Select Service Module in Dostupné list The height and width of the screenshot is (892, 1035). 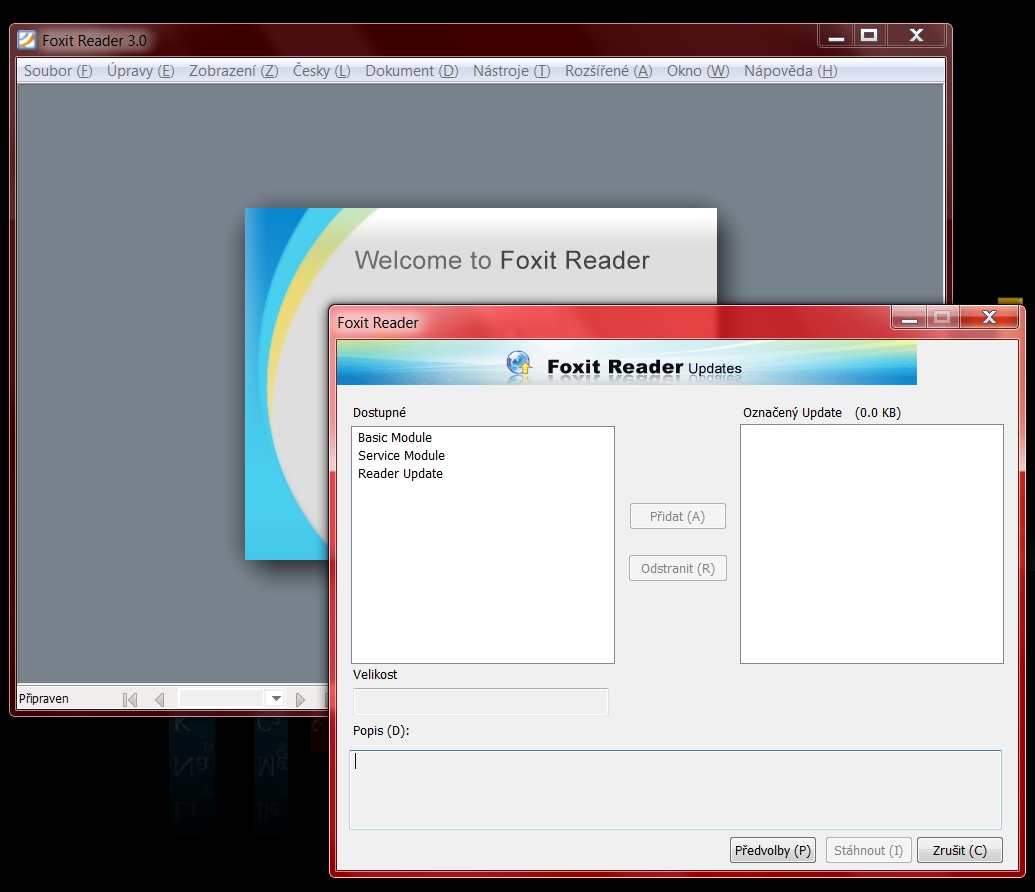[x=401, y=456]
